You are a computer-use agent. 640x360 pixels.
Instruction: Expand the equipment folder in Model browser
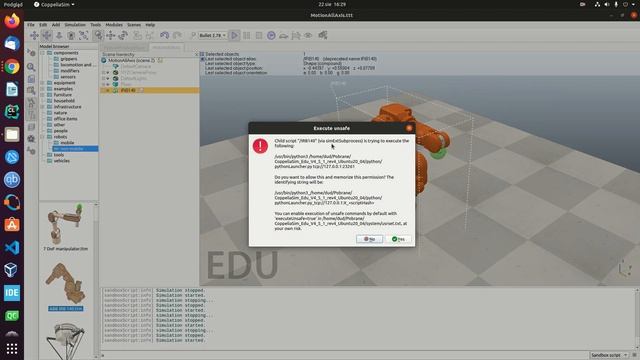pos(42,83)
